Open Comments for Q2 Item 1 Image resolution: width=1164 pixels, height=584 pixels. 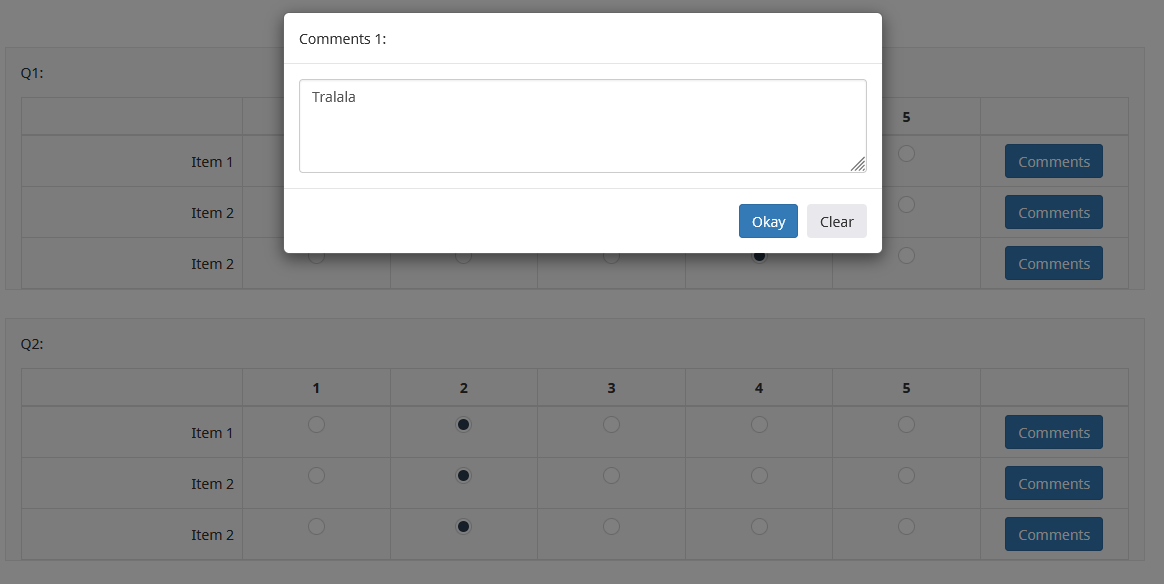tap(1053, 433)
